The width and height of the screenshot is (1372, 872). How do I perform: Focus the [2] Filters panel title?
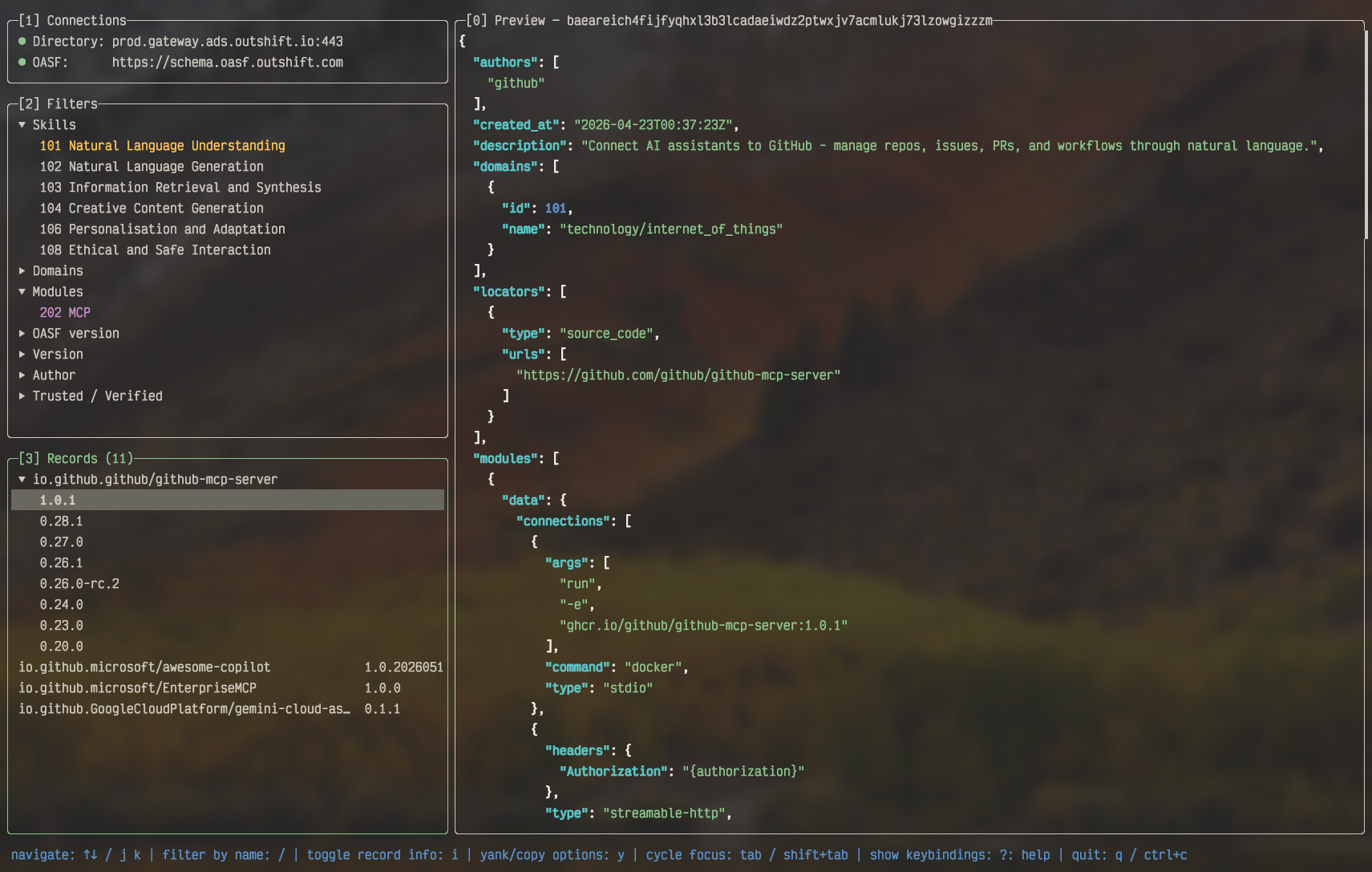(x=58, y=104)
